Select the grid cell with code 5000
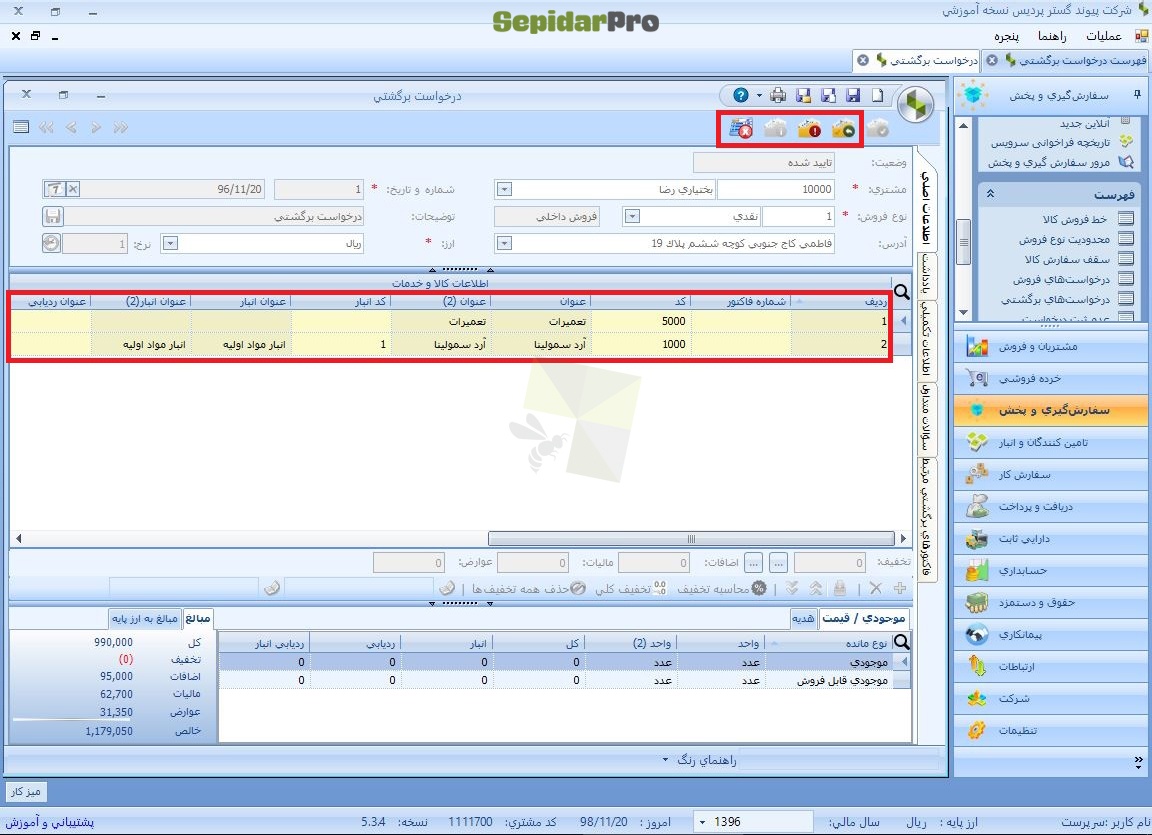 coord(641,321)
